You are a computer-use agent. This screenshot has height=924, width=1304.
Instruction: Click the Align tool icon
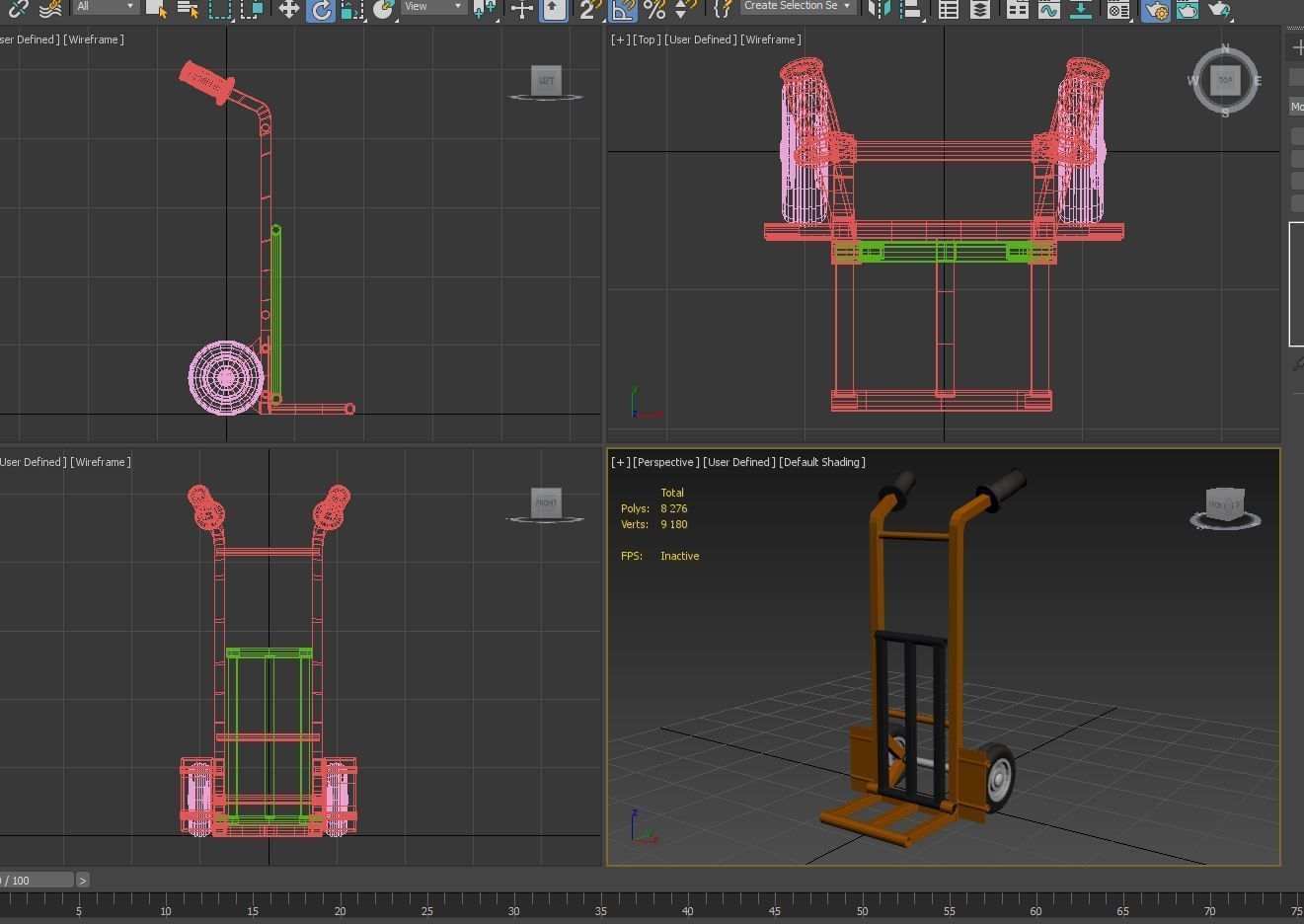[911, 9]
